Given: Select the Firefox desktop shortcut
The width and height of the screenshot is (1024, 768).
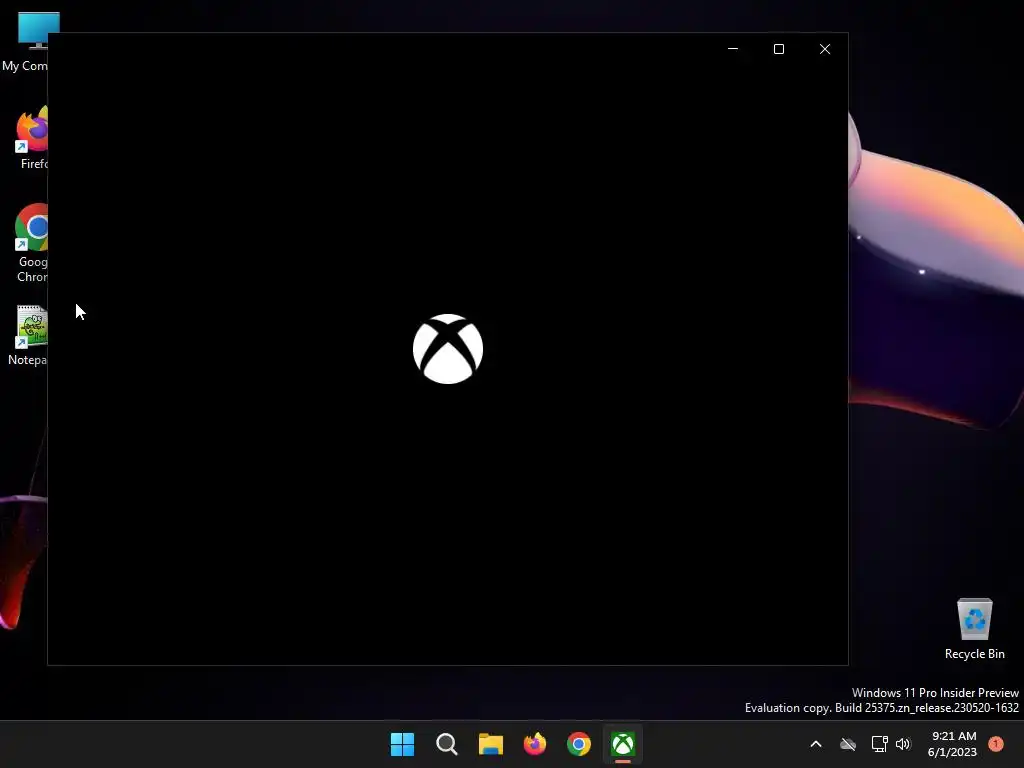Looking at the screenshot, I should coord(31,138).
